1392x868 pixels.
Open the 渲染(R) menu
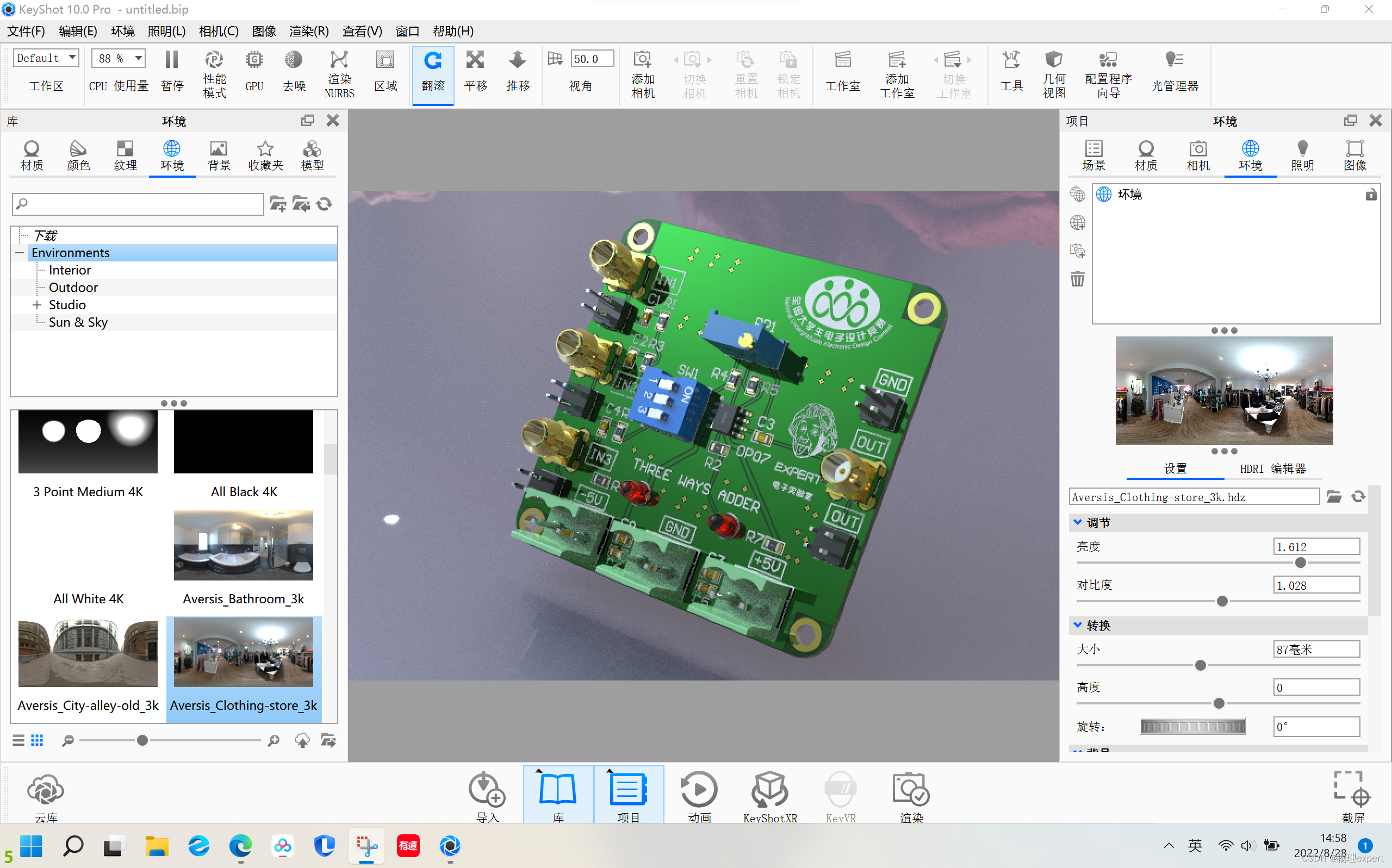[x=309, y=31]
